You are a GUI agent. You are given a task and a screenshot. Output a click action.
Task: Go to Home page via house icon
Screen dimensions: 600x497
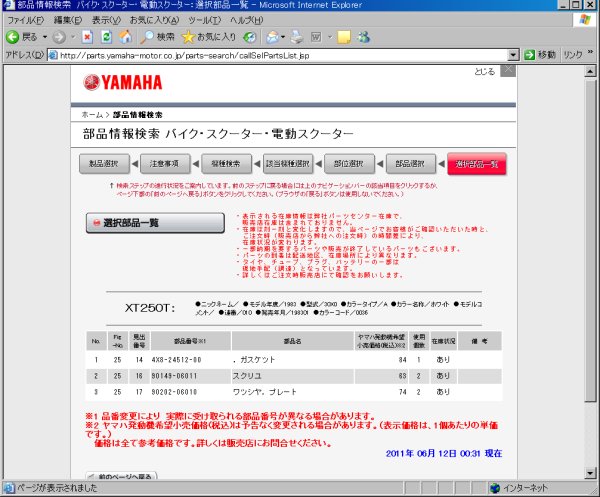tap(125, 37)
